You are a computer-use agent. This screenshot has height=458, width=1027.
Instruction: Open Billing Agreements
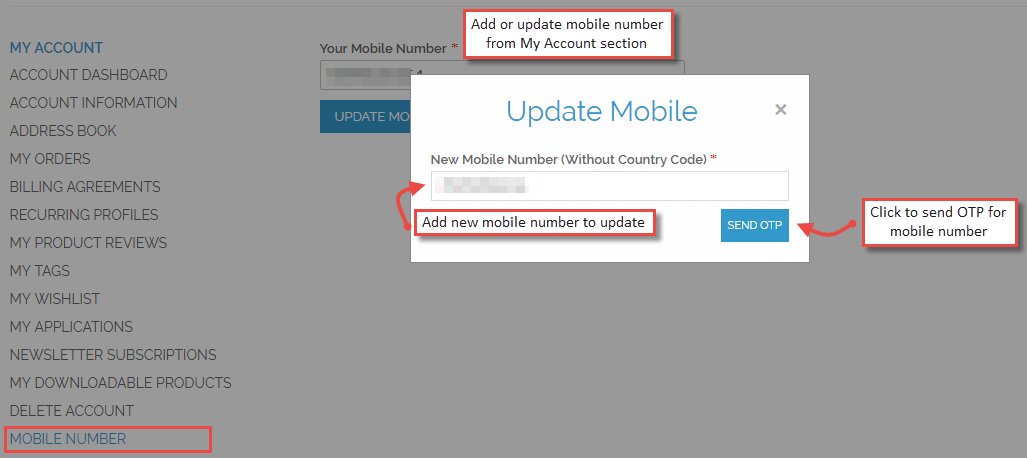tap(85, 187)
